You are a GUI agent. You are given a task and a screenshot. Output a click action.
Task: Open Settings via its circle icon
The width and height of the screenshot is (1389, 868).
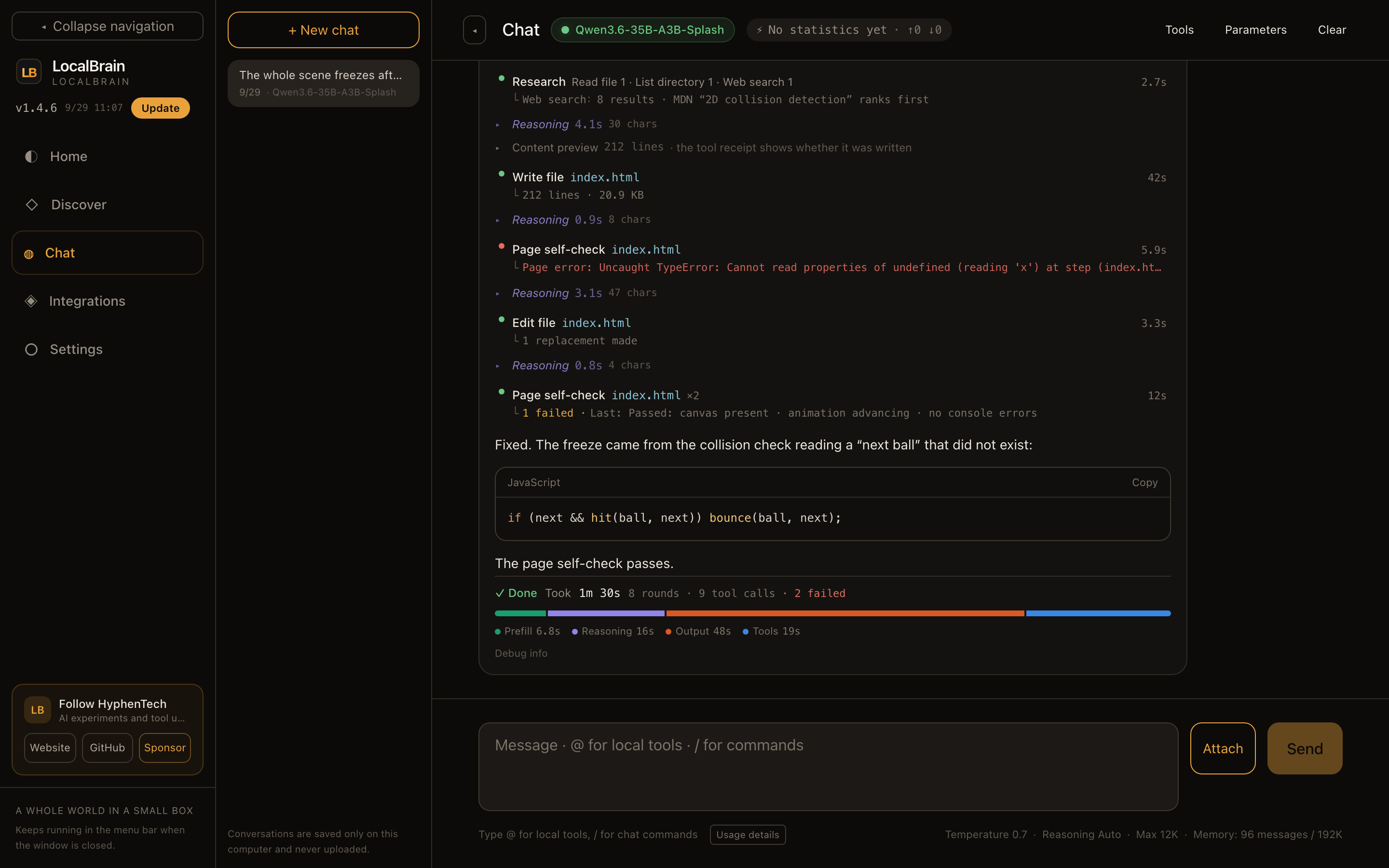31,349
